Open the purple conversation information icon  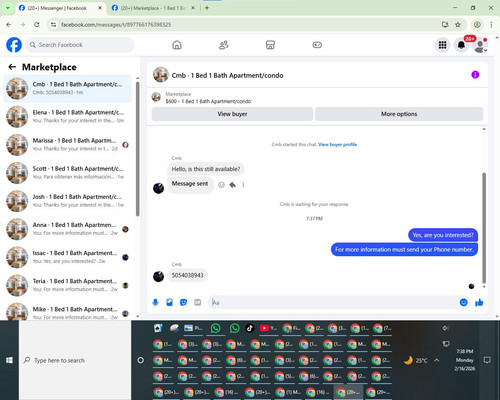(x=475, y=75)
